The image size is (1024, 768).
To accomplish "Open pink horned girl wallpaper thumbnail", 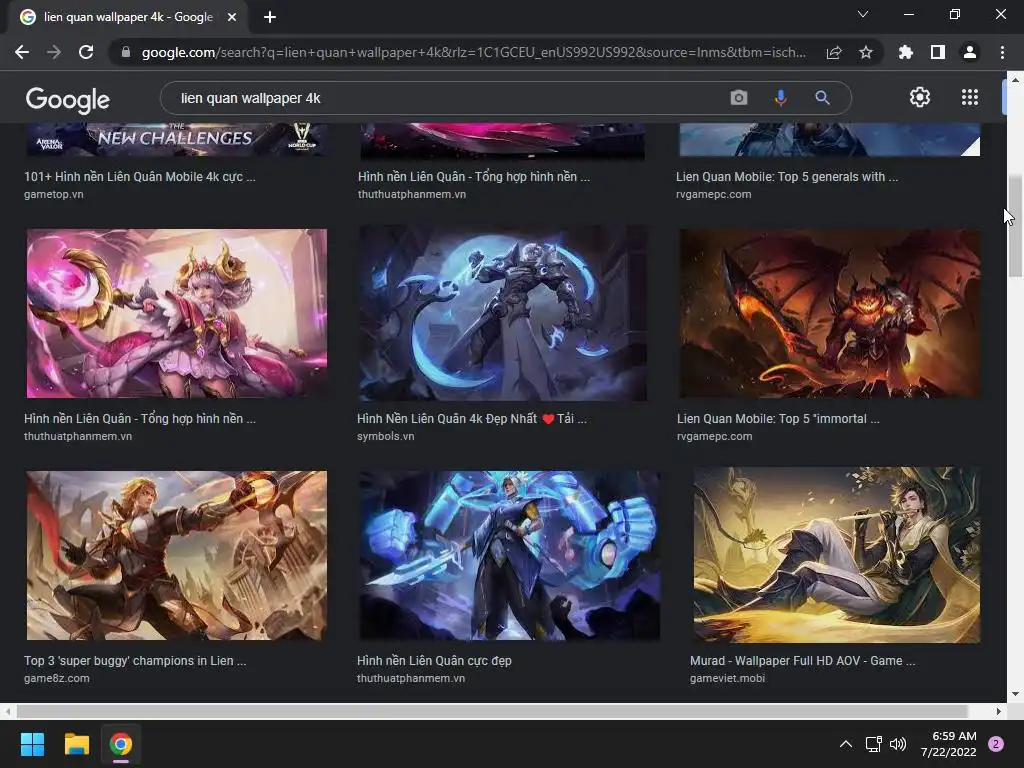I will [x=177, y=313].
